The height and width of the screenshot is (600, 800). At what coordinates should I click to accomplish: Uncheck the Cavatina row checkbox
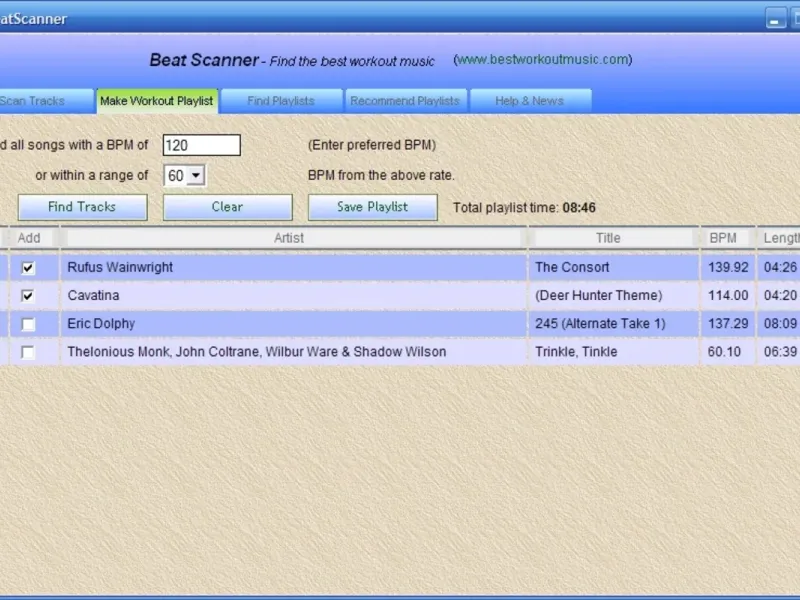point(28,296)
